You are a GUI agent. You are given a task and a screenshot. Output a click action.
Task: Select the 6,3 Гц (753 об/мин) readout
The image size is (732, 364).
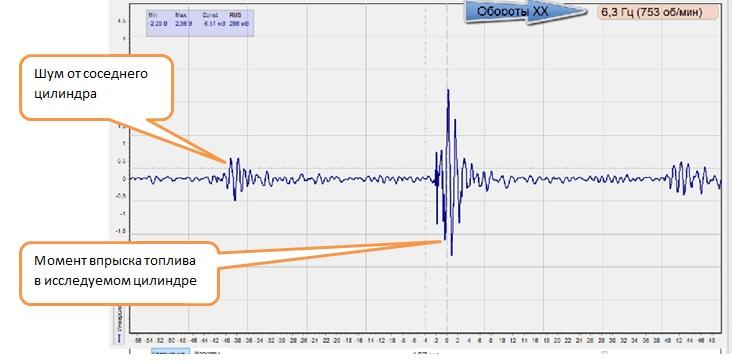[657, 12]
